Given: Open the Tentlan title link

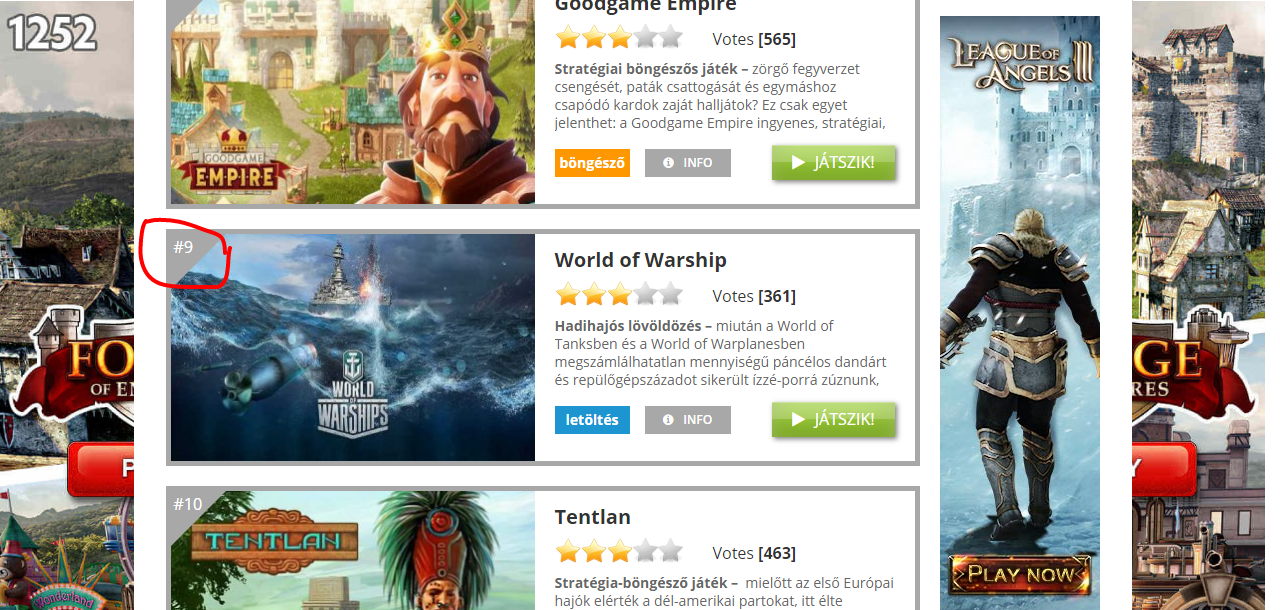Looking at the screenshot, I should [x=592, y=517].
